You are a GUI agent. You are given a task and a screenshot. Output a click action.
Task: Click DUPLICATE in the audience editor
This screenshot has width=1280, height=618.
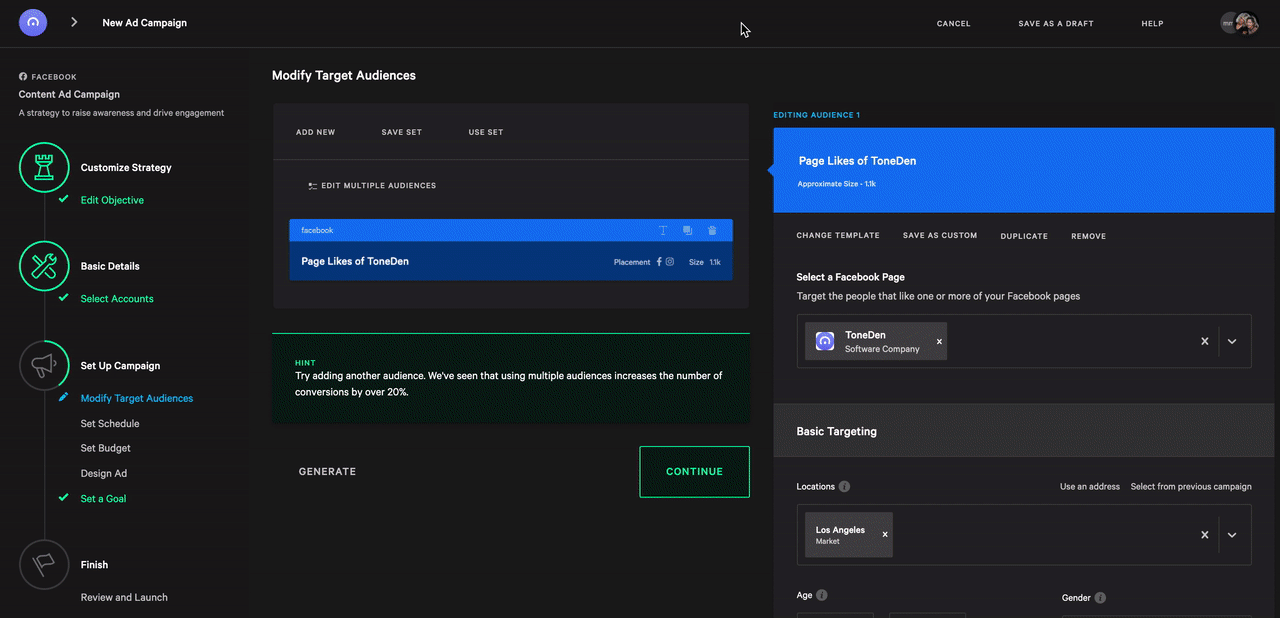[x=1024, y=237]
